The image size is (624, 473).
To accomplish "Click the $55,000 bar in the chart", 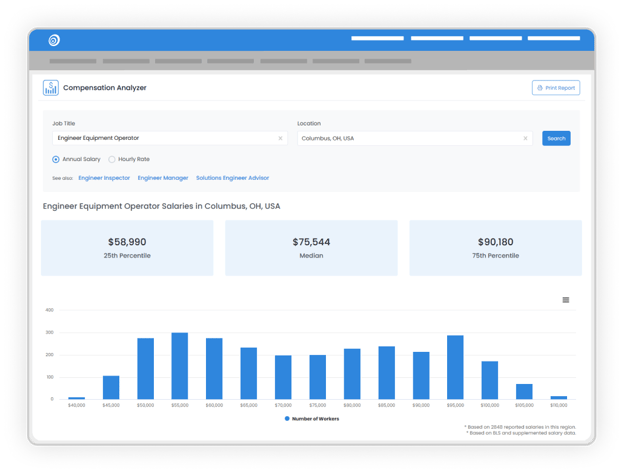I will point(180,366).
